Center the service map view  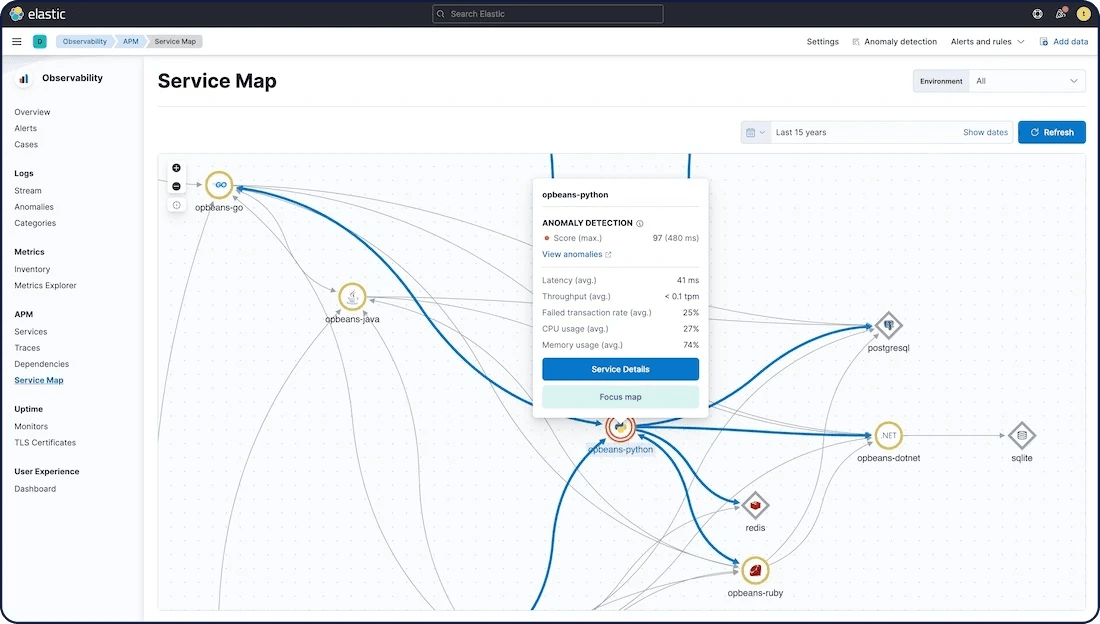tap(176, 205)
